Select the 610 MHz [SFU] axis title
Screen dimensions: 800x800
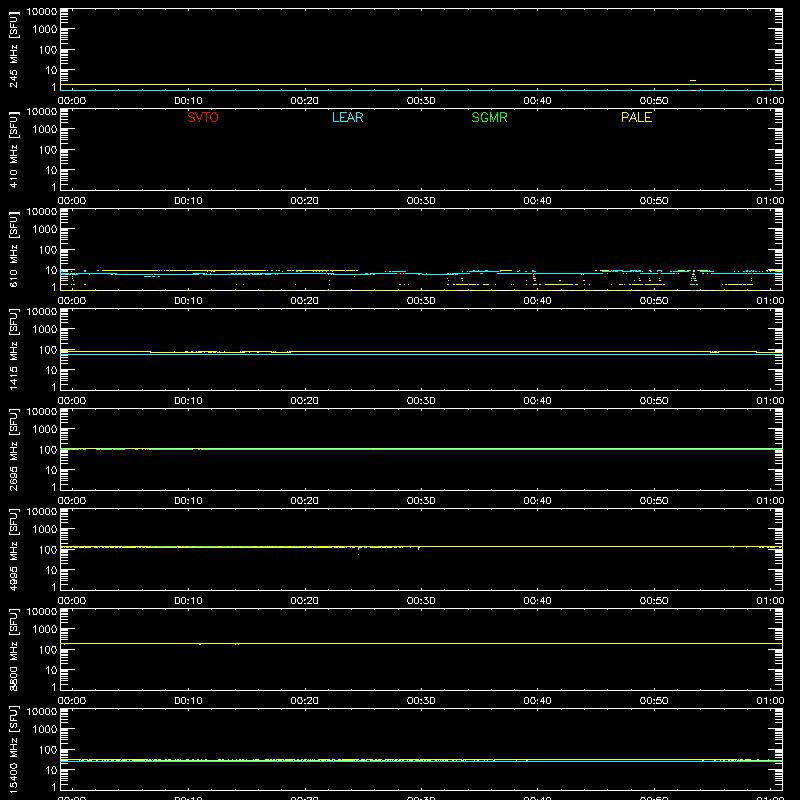point(13,250)
